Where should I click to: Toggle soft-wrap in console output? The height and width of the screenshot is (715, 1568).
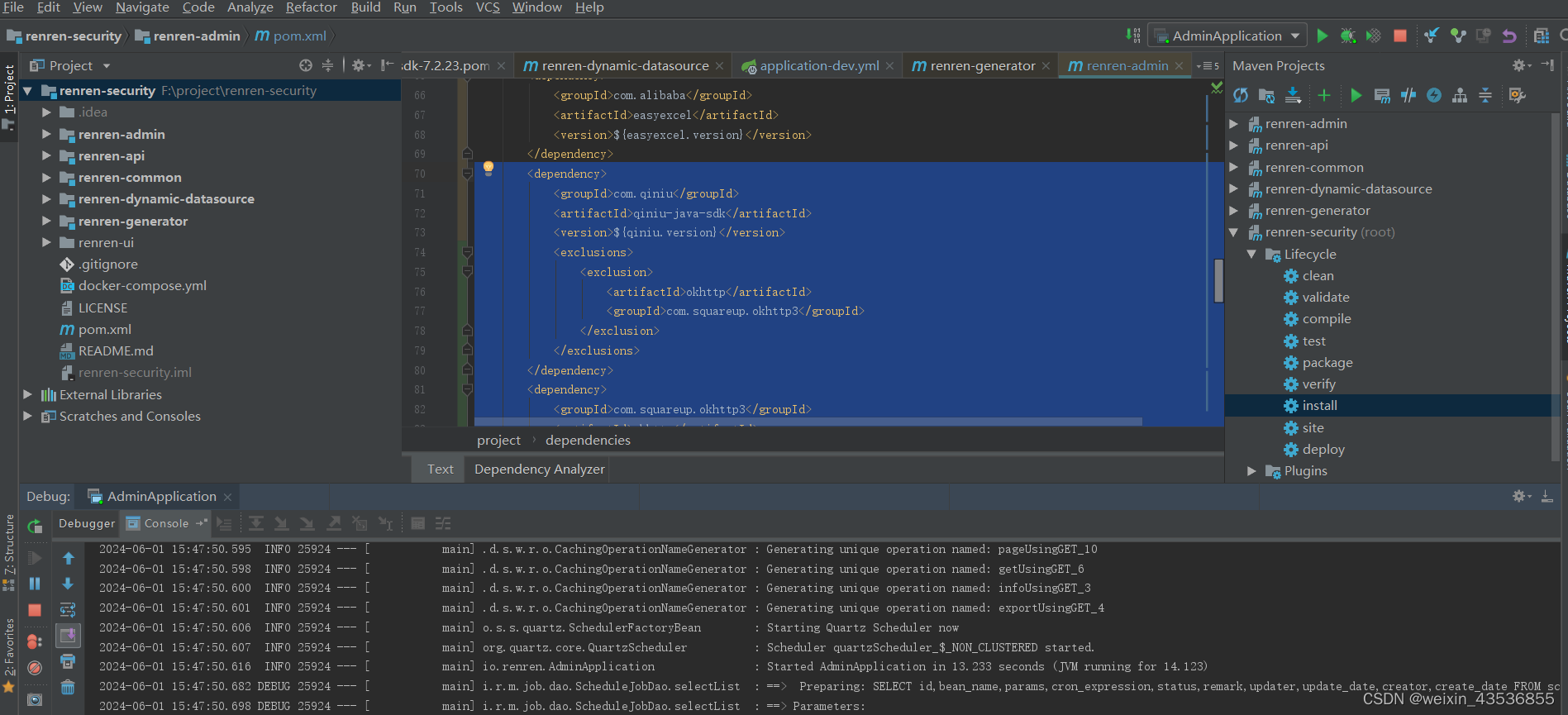[x=68, y=610]
